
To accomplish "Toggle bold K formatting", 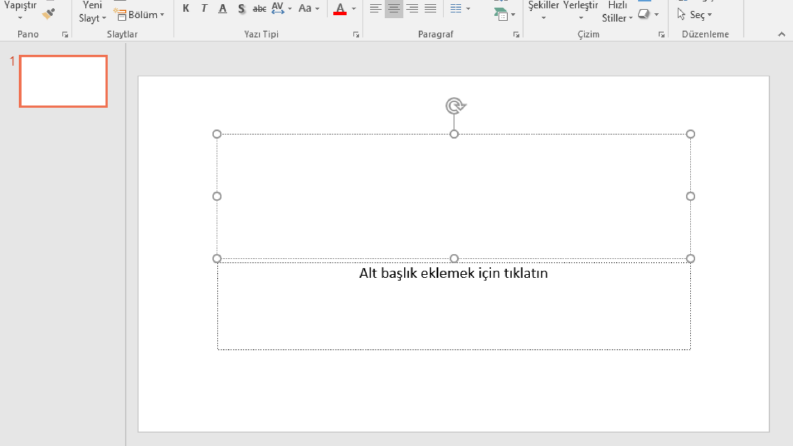I will (x=186, y=9).
